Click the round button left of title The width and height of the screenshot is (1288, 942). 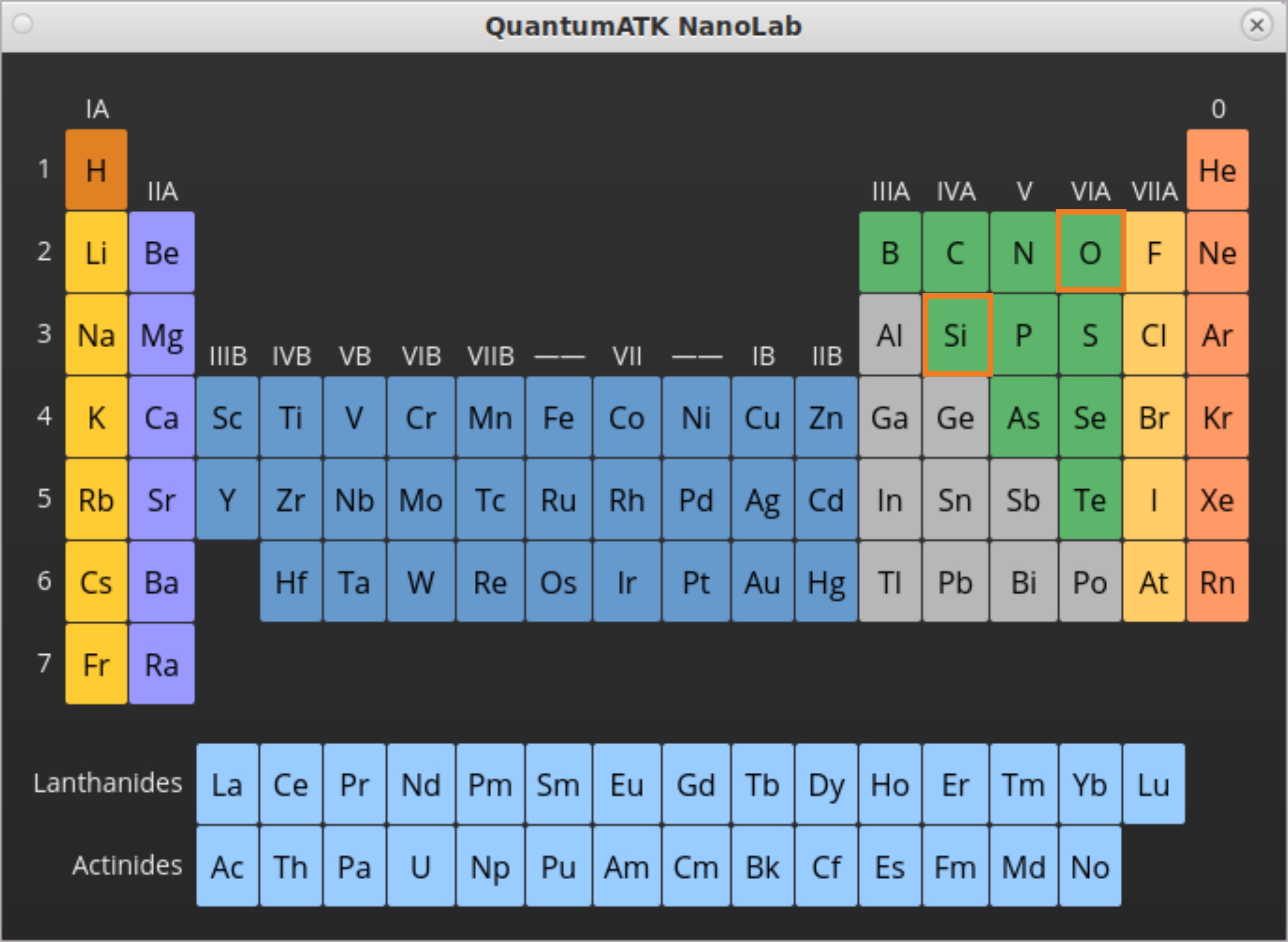click(x=23, y=24)
